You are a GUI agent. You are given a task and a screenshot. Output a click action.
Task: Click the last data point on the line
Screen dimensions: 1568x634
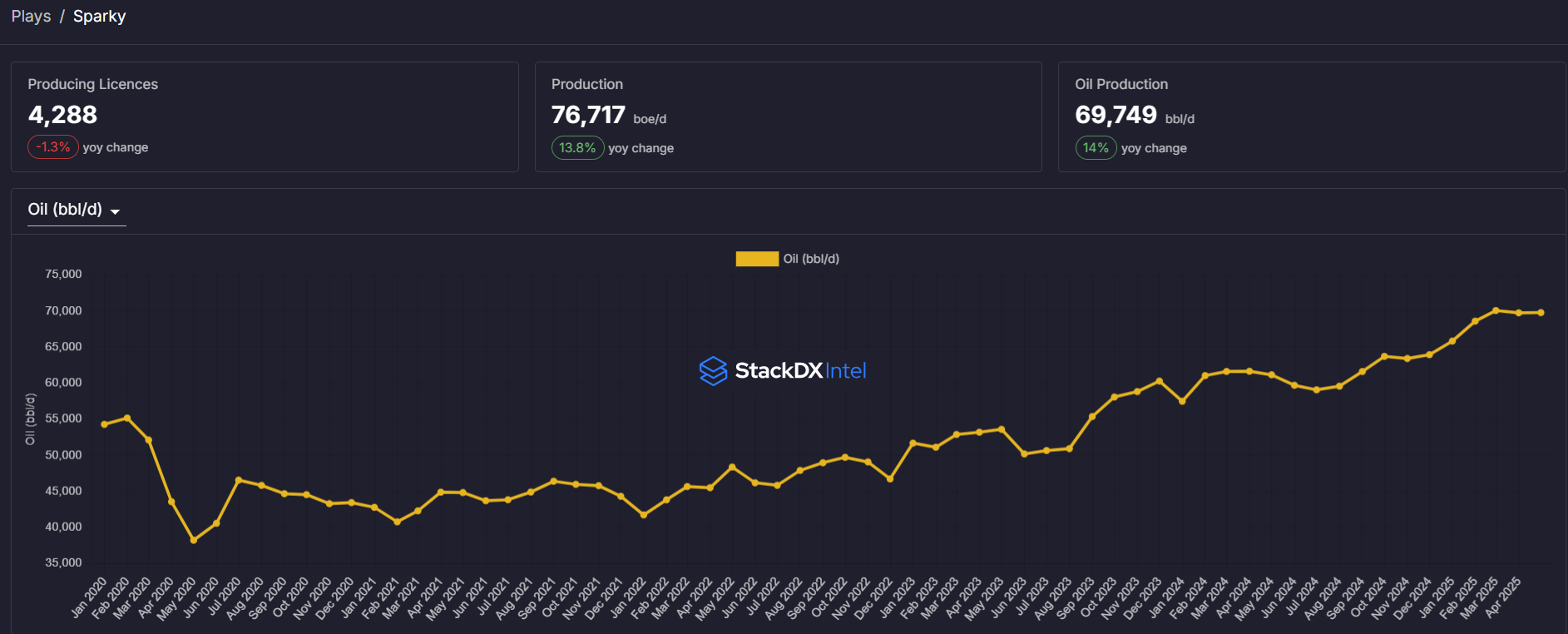(1541, 313)
